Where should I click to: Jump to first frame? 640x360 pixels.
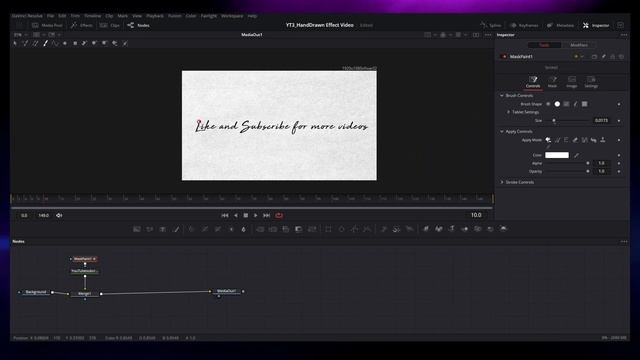tap(225, 216)
